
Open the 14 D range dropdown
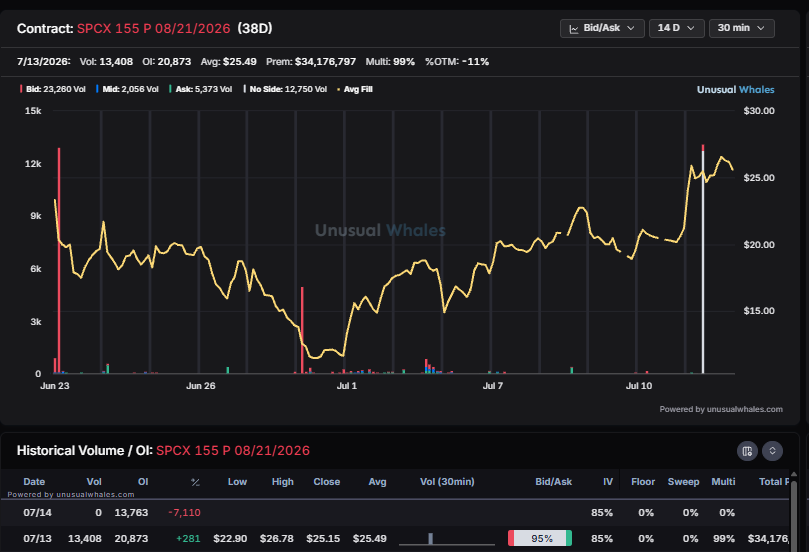click(x=676, y=28)
